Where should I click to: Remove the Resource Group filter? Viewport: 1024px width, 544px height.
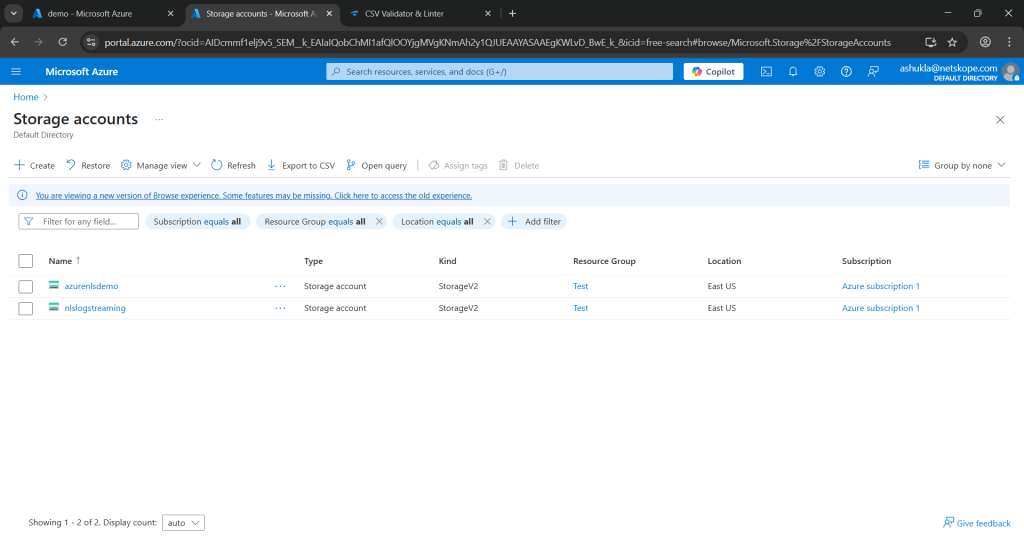(379, 222)
